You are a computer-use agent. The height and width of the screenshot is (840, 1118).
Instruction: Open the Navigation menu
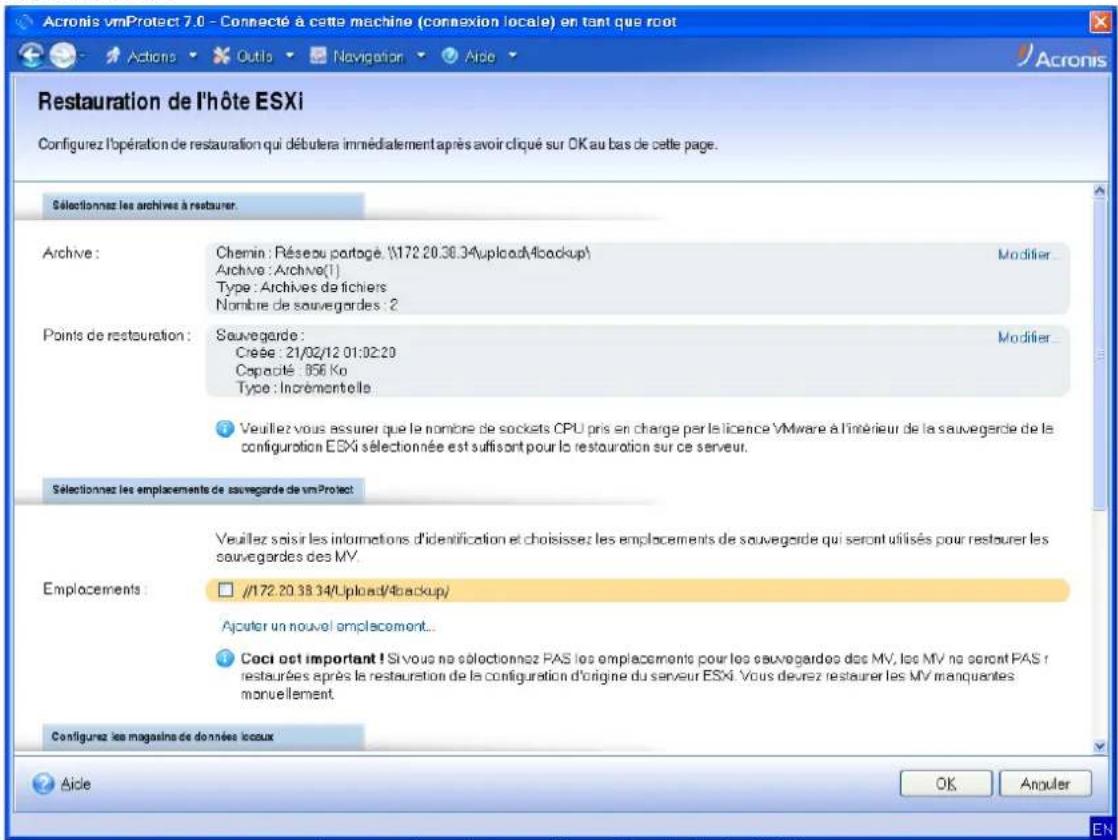click(x=368, y=56)
